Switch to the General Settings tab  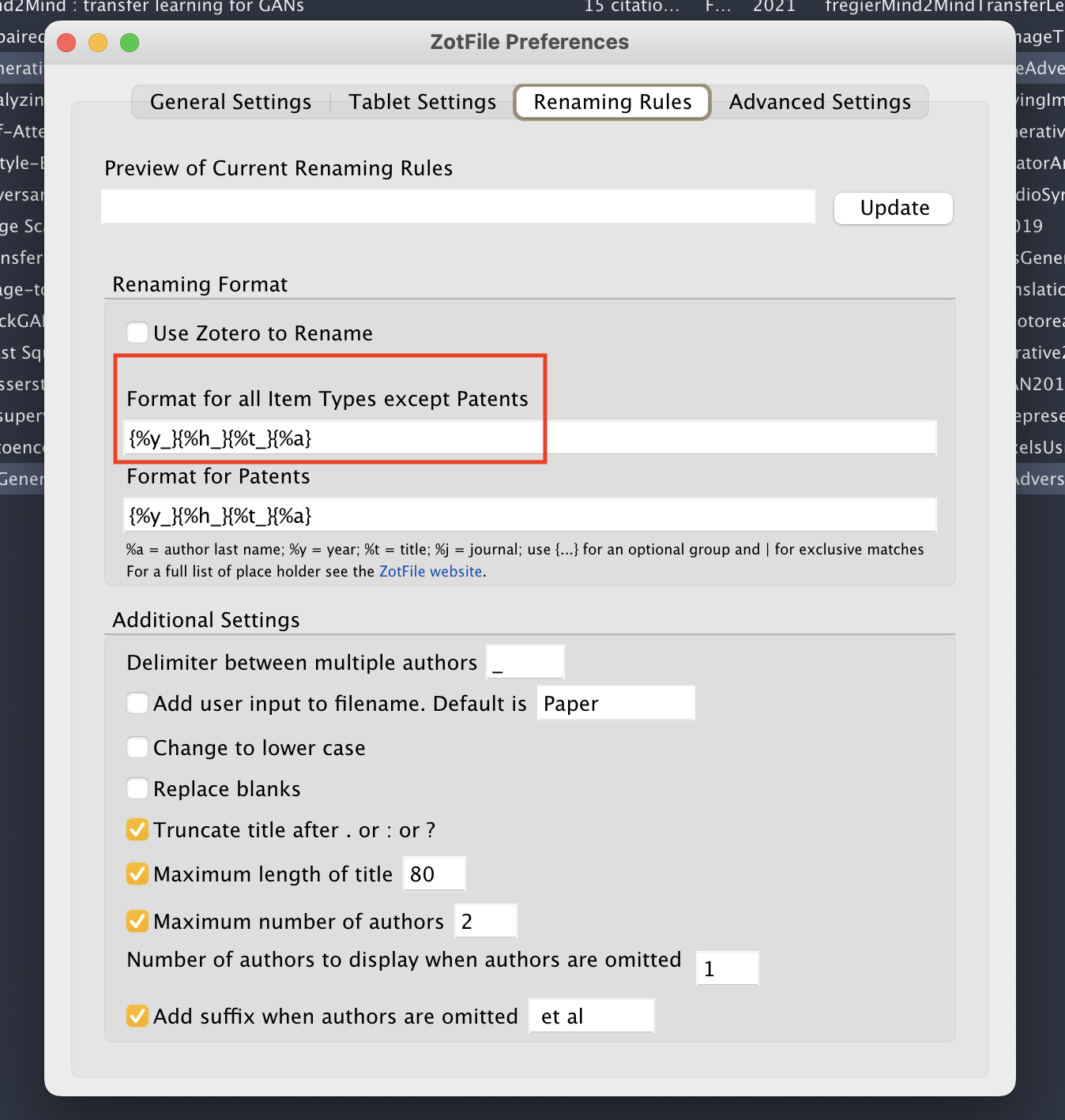(x=231, y=102)
